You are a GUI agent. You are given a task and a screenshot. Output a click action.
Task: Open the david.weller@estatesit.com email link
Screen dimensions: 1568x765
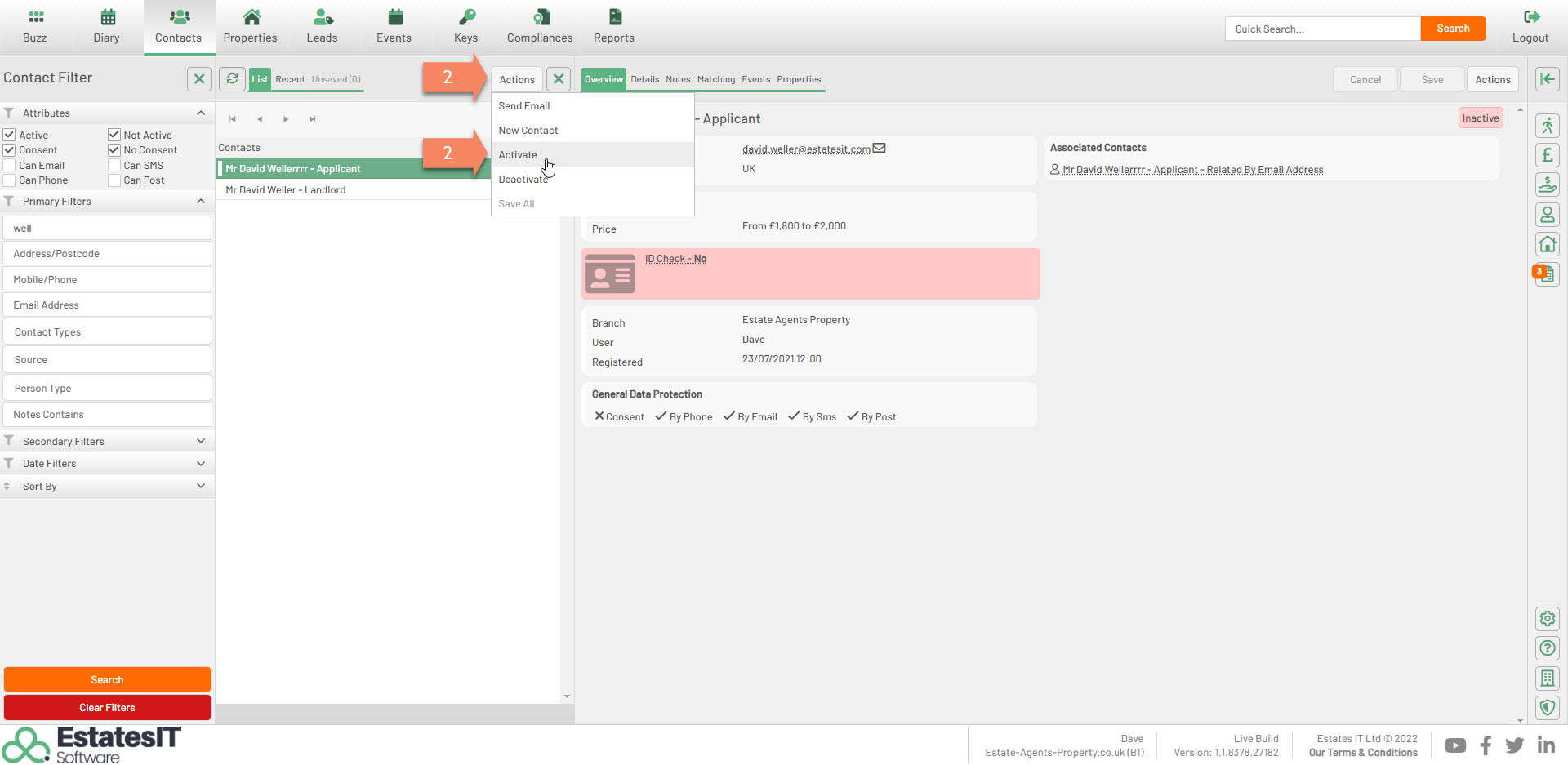pyautogui.click(x=805, y=149)
